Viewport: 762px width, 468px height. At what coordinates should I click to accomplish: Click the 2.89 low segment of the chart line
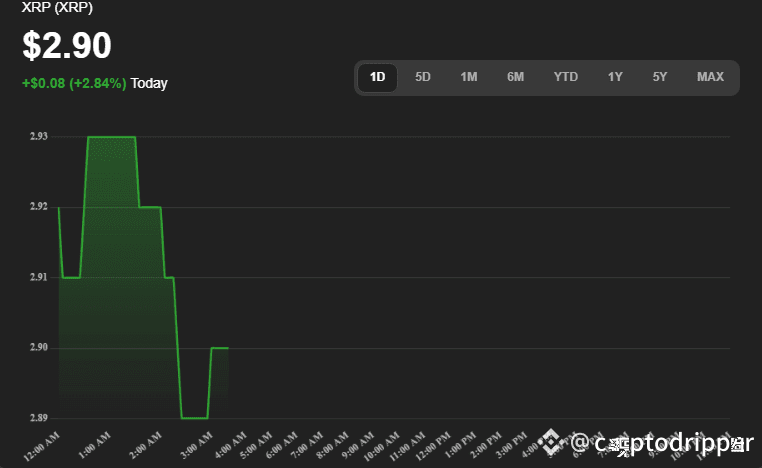pyautogui.click(x=195, y=418)
